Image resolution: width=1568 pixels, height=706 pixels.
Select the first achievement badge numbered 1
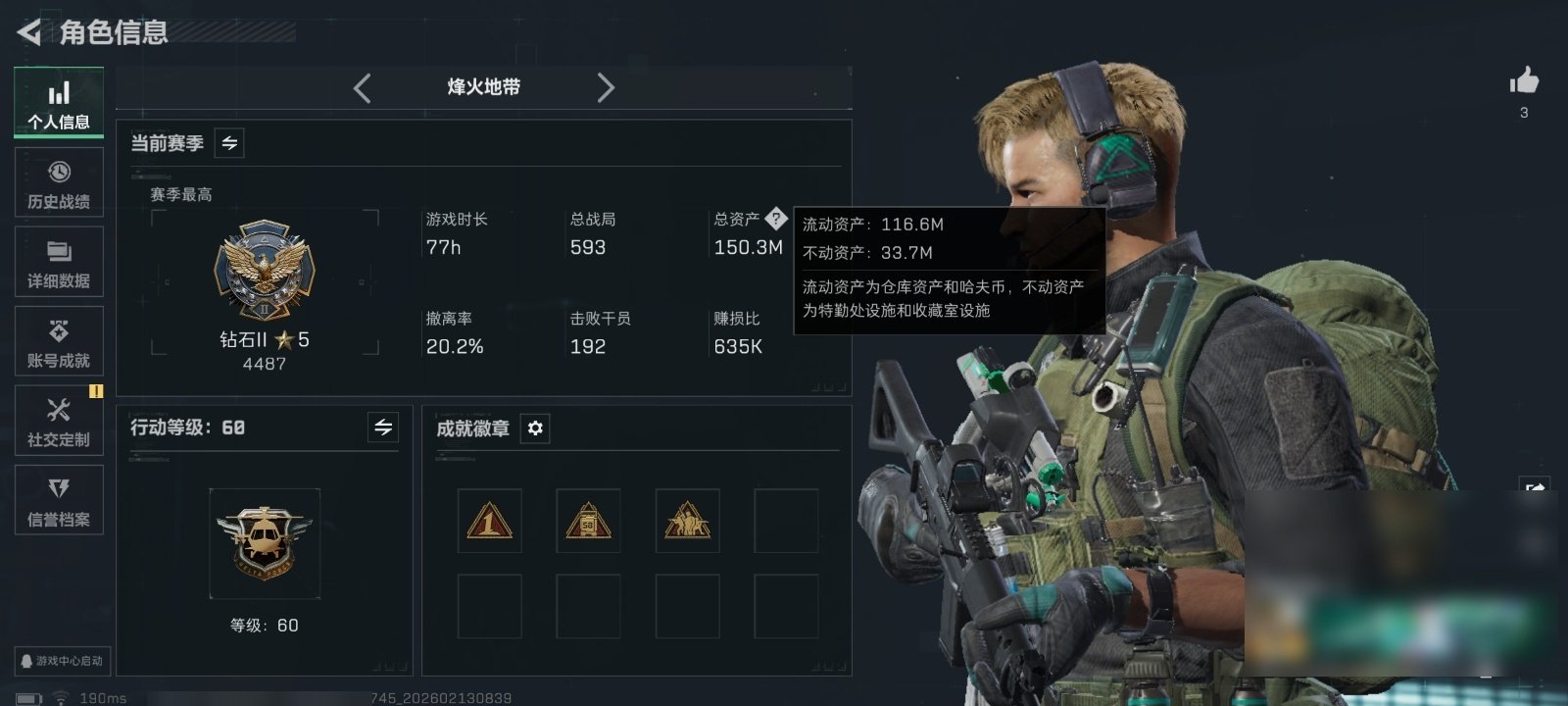(x=489, y=521)
